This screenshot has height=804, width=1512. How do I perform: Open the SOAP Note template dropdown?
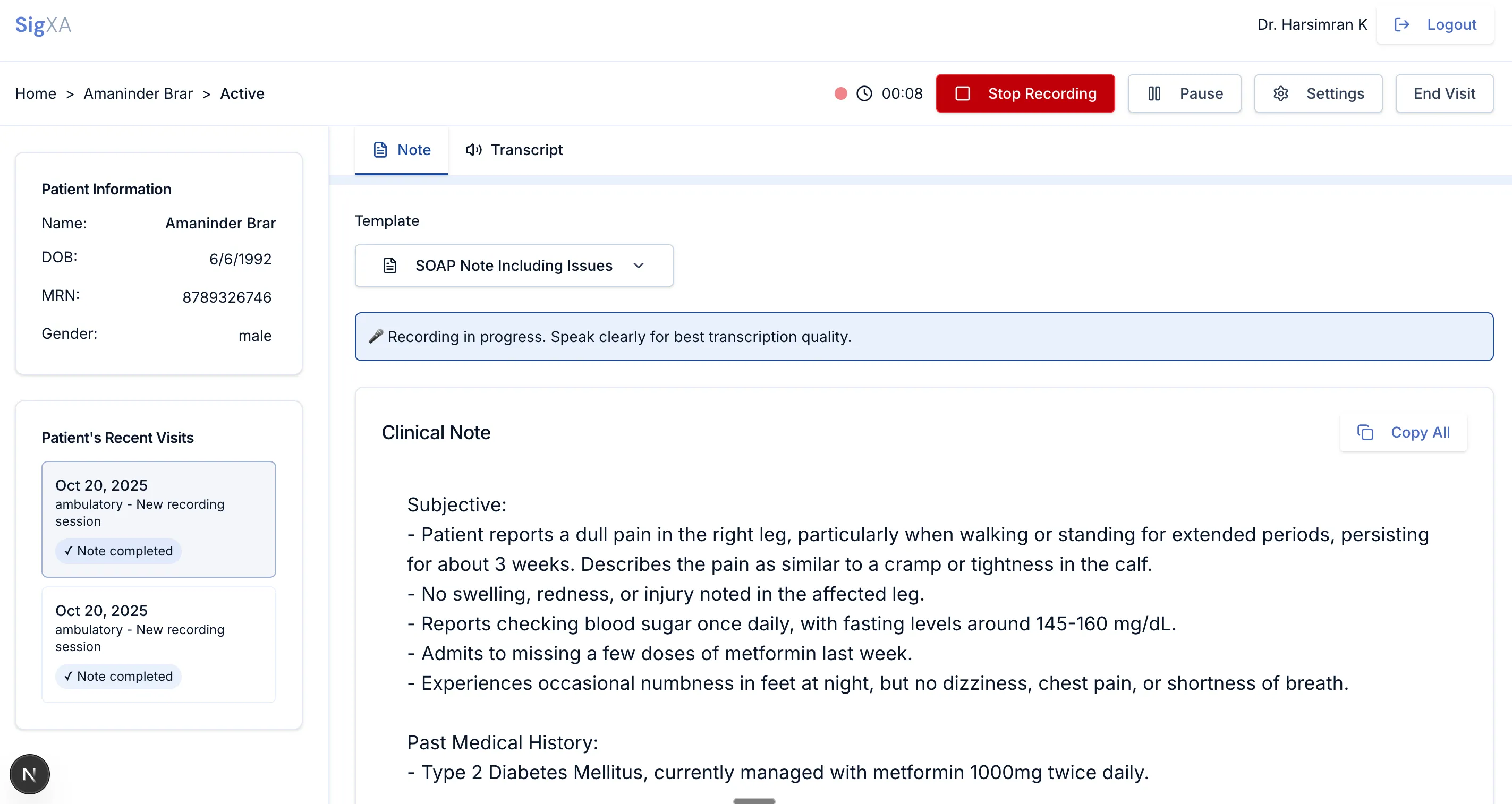coord(514,266)
